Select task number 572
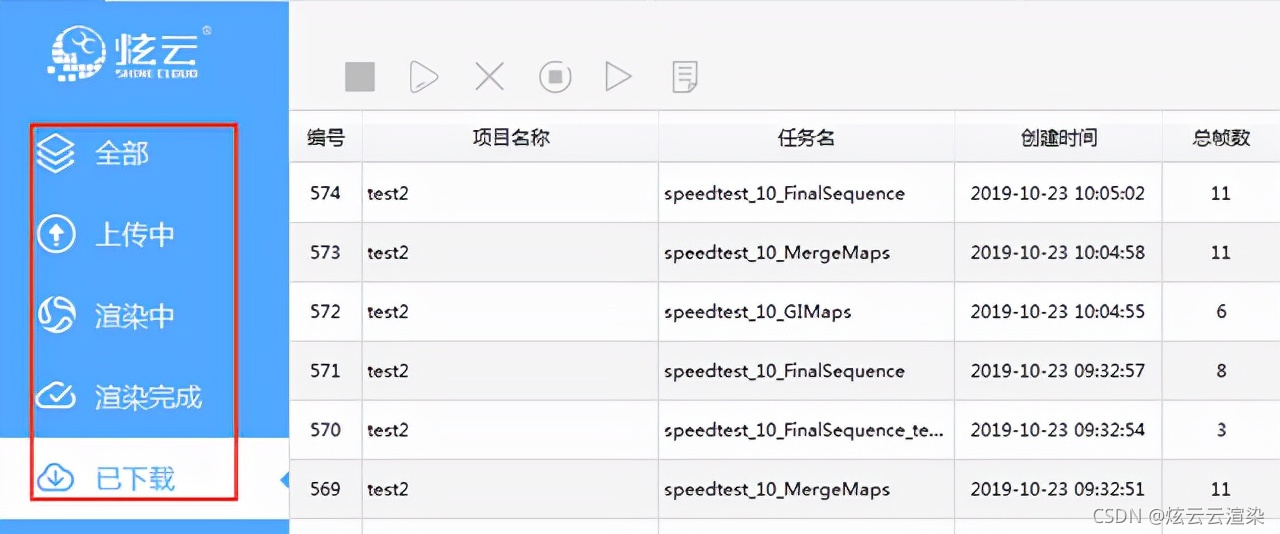Screen dimensions: 1280x534 pos(325,311)
